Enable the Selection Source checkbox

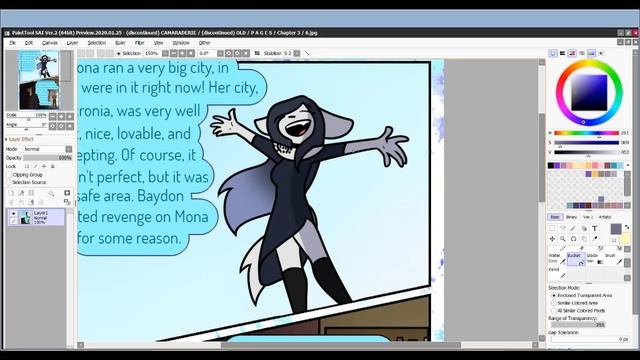(9, 182)
